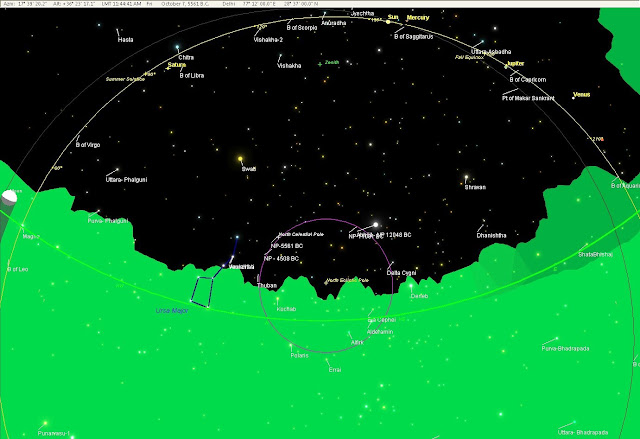
Task: Click the October 7 date in status bar
Action: coord(185,4)
